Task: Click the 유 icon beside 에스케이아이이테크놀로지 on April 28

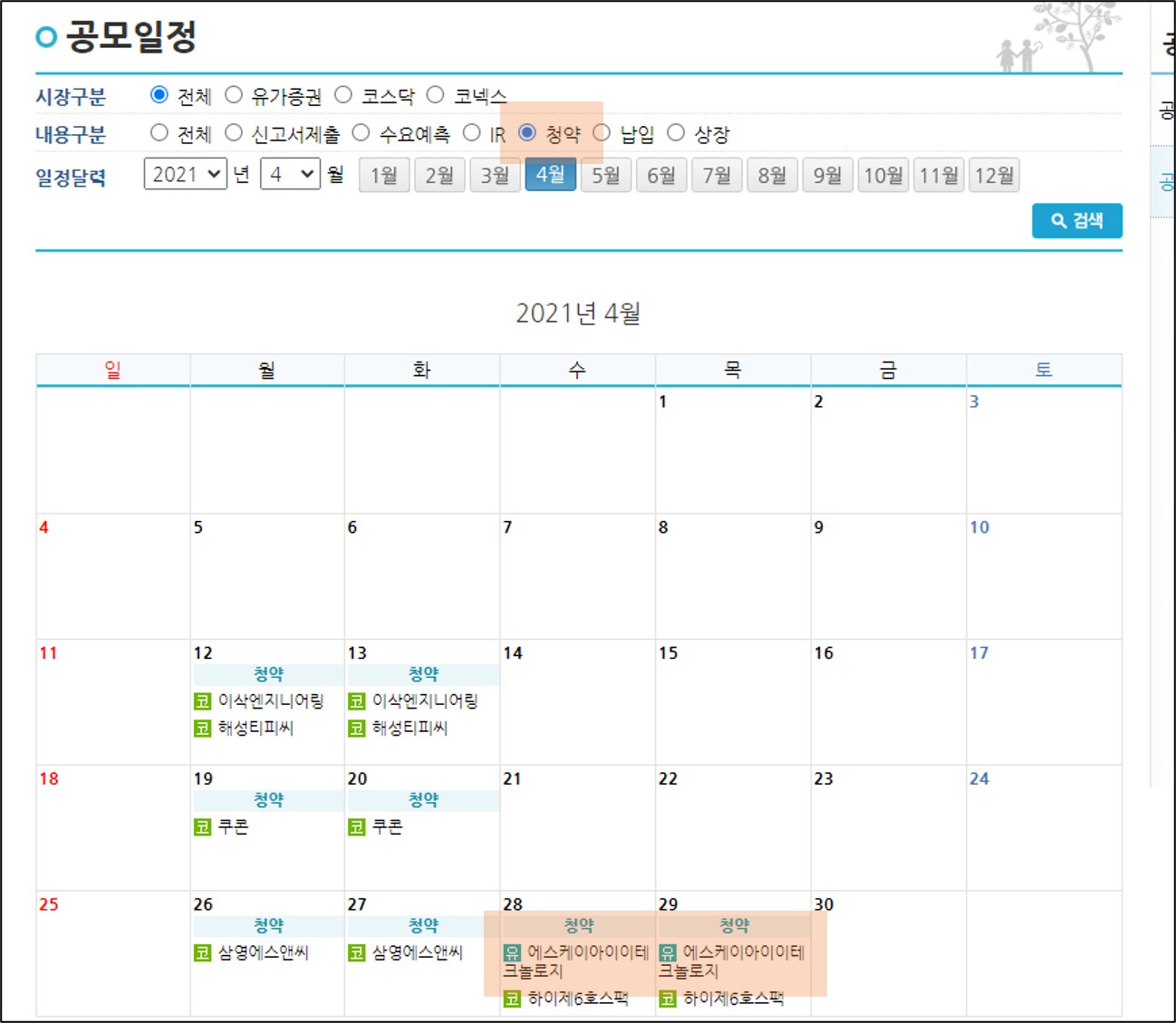Action: pos(512,952)
